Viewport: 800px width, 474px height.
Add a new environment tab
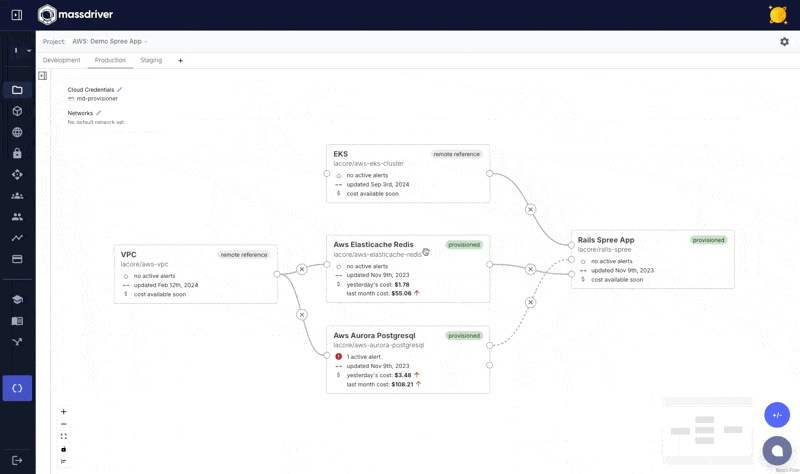point(181,61)
